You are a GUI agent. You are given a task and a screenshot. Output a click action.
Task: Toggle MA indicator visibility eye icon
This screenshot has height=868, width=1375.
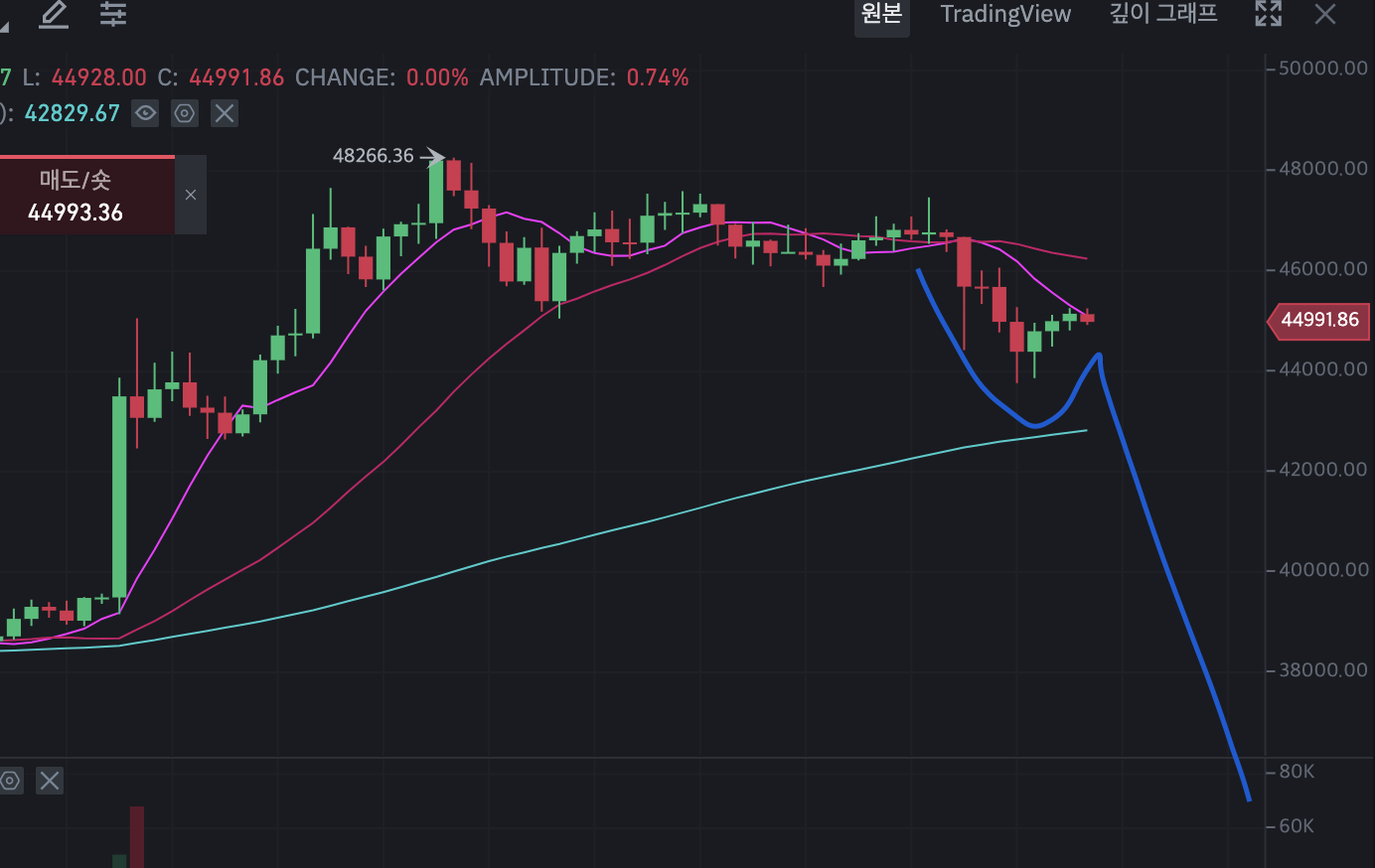(x=146, y=113)
